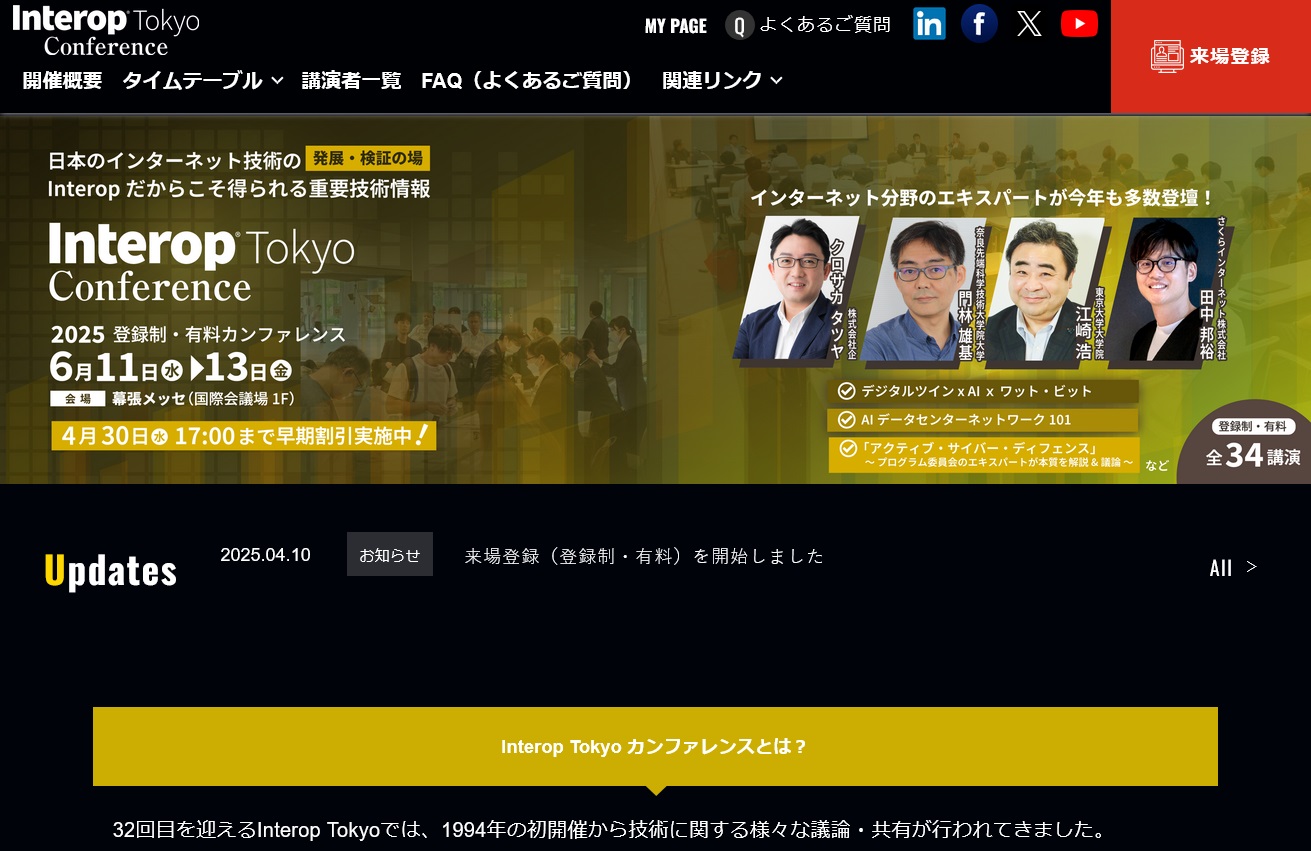Click the arrow next to All in Updates
This screenshot has height=851, width=1311.
pos(1251,567)
